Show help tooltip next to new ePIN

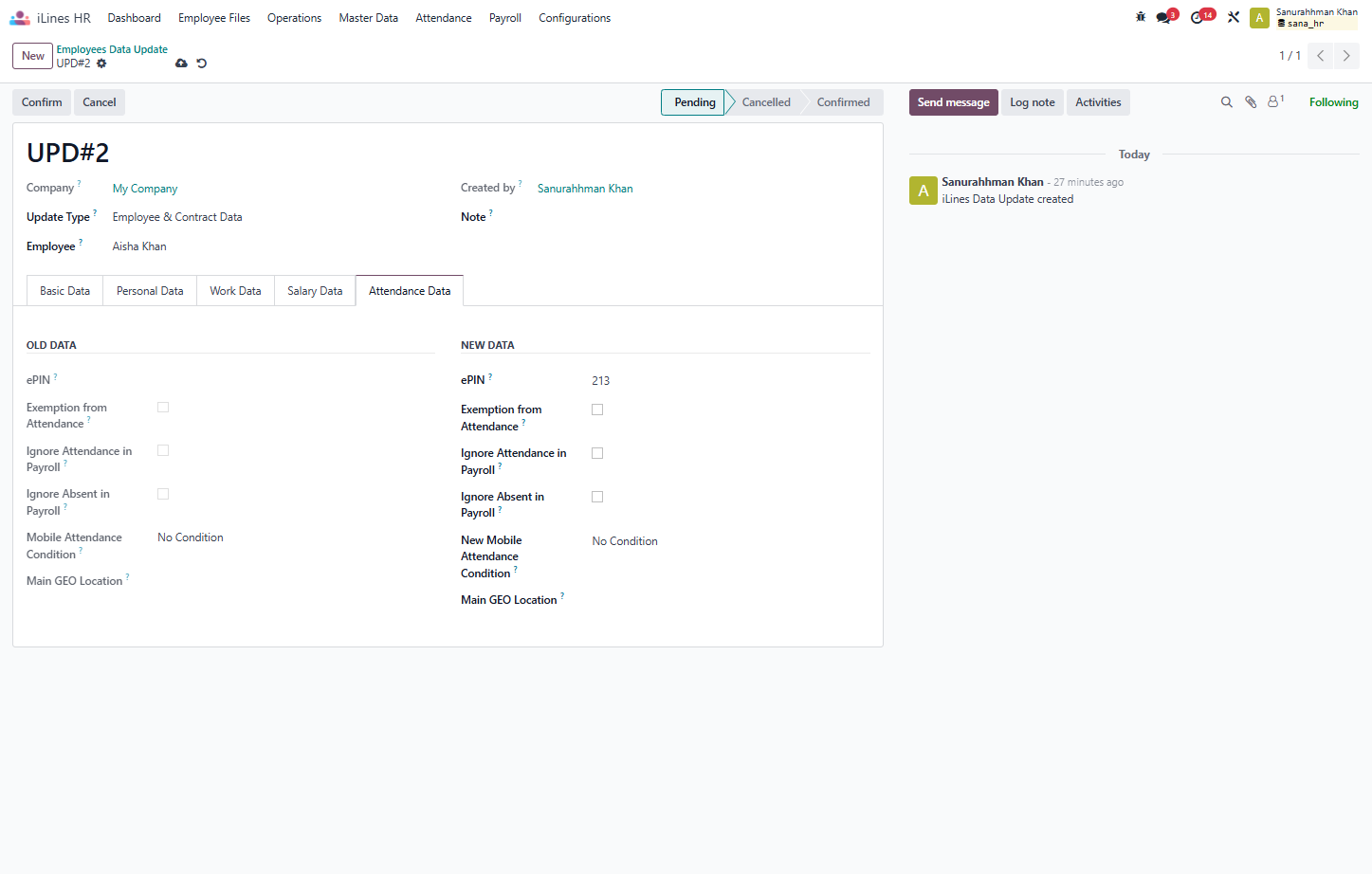point(490,376)
